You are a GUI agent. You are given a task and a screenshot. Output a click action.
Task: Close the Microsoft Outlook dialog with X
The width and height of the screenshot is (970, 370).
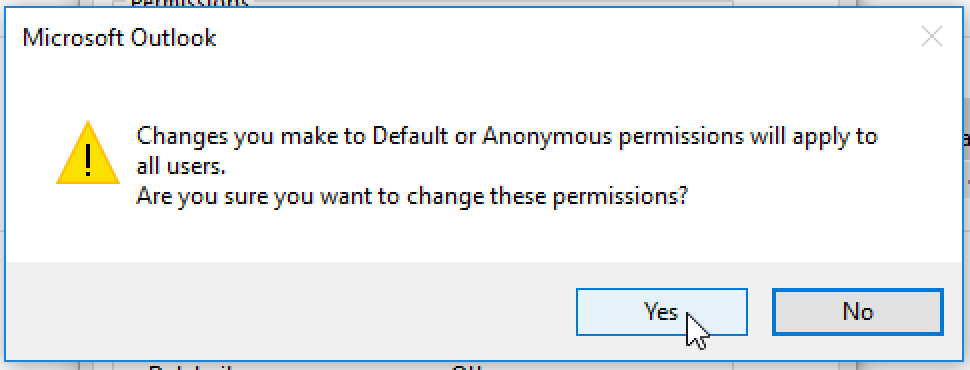coord(931,38)
